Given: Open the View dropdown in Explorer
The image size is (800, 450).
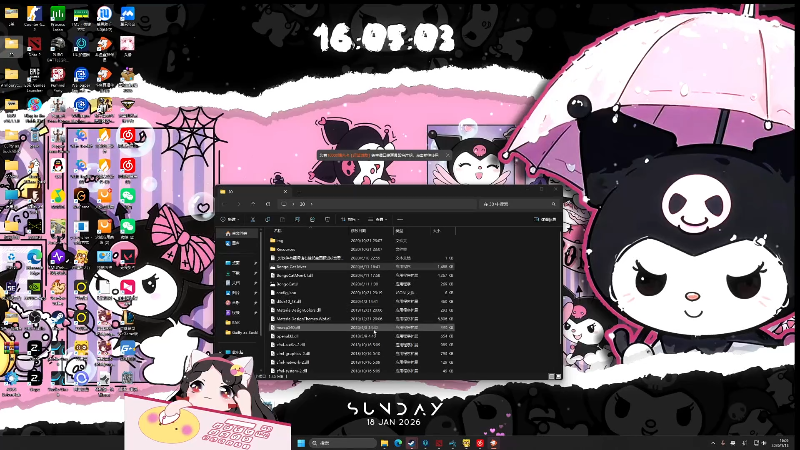Looking at the screenshot, I should point(378,219).
